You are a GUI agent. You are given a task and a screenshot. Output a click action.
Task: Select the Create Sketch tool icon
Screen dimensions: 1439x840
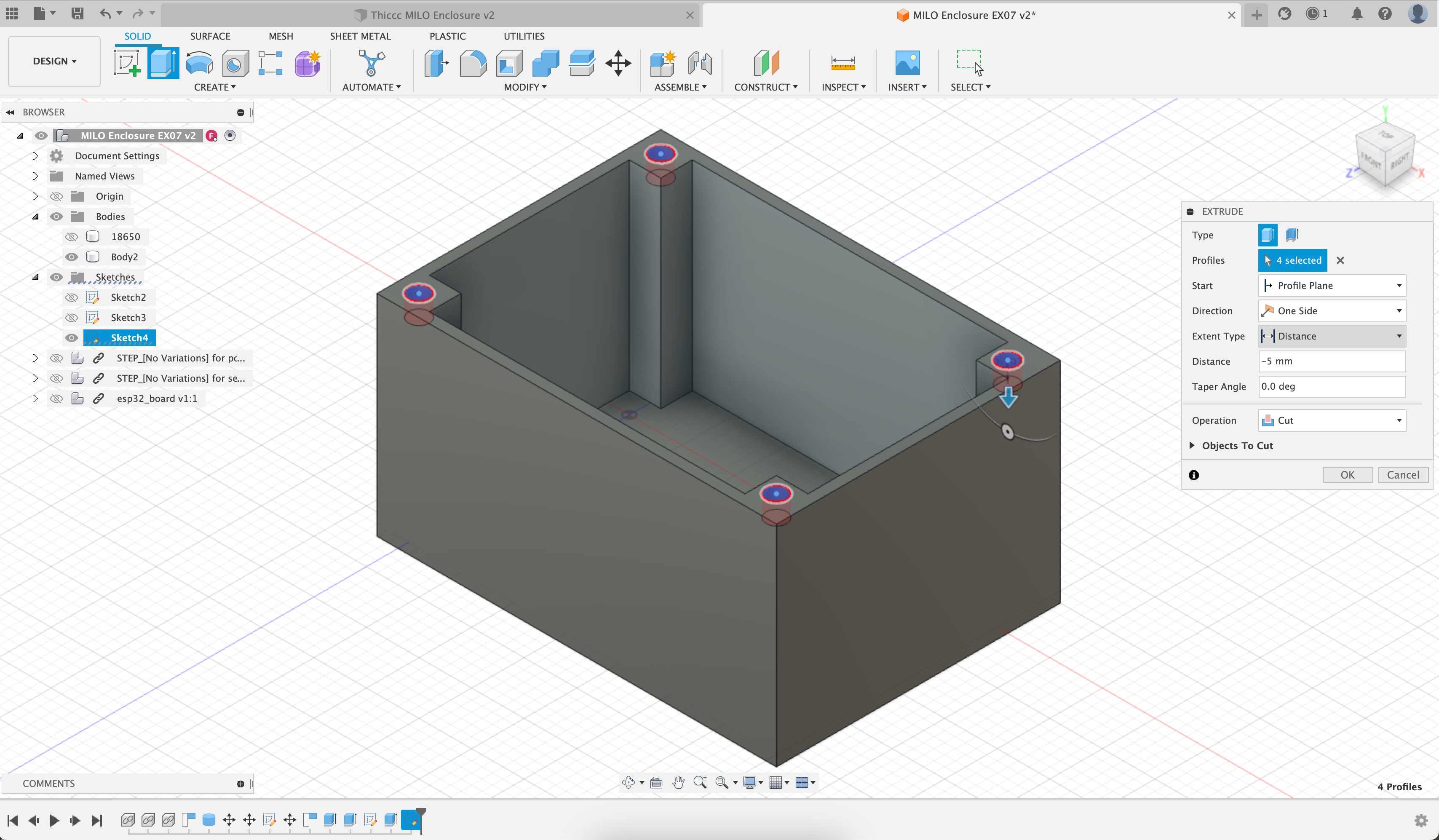point(127,63)
